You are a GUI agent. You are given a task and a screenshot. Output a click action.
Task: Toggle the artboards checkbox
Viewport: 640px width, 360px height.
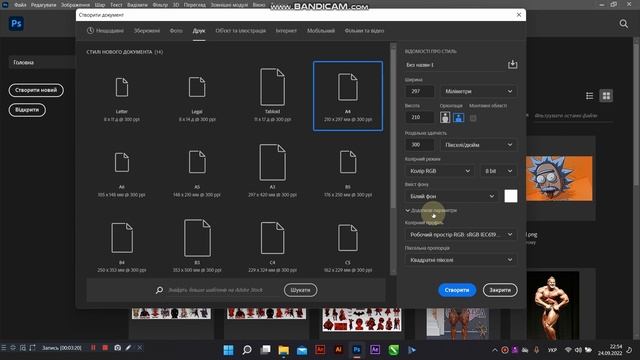tap(473, 118)
